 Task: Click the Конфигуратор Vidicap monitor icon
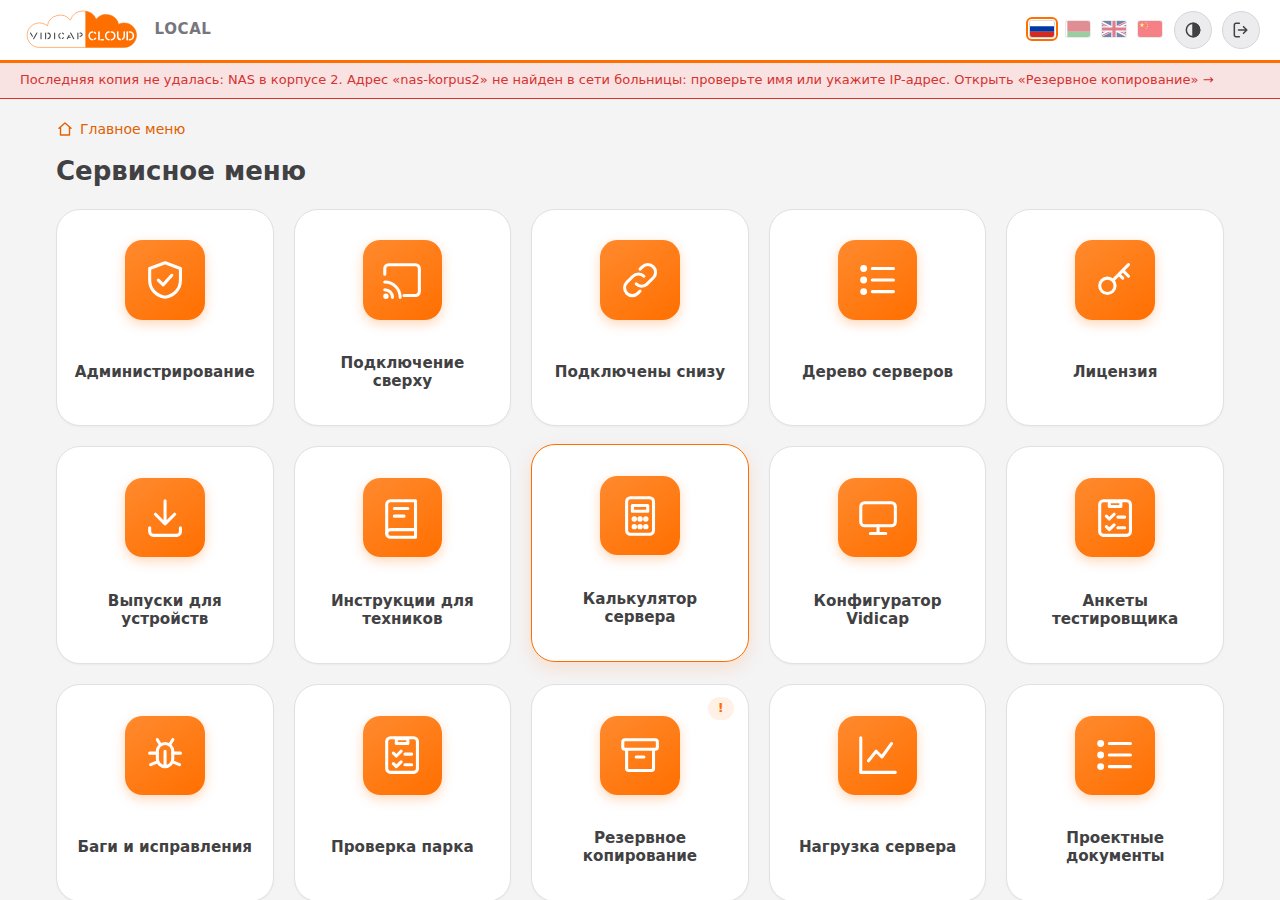[877, 517]
